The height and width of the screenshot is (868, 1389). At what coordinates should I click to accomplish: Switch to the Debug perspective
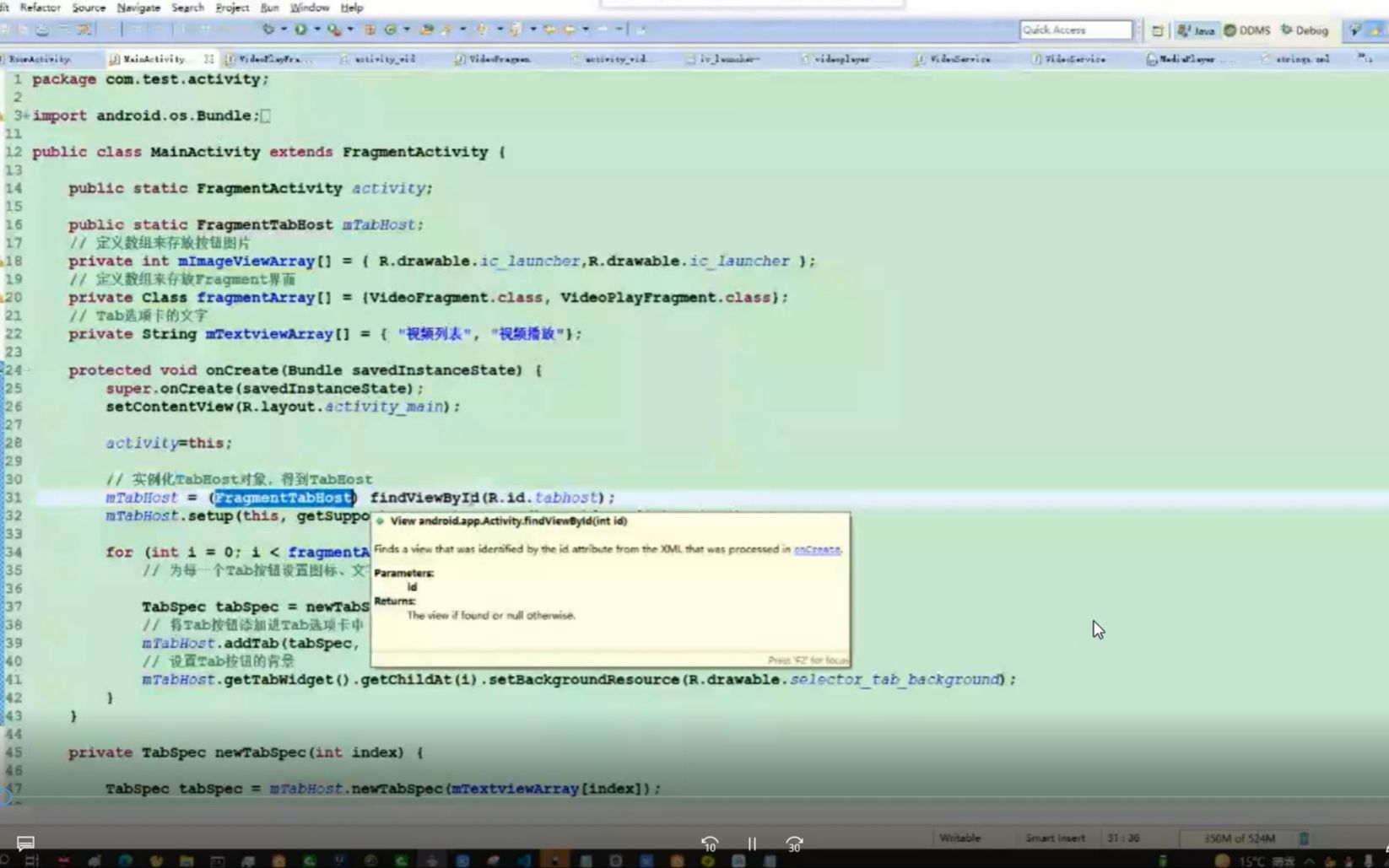click(1305, 30)
